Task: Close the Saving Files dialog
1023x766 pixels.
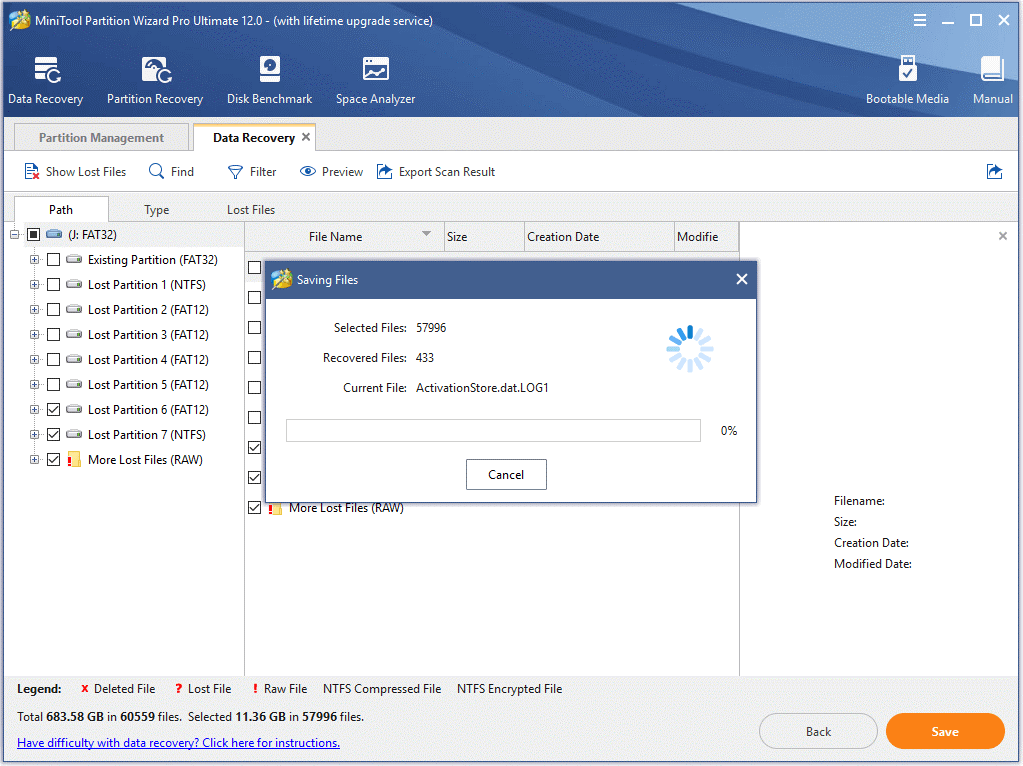Action: click(x=742, y=279)
